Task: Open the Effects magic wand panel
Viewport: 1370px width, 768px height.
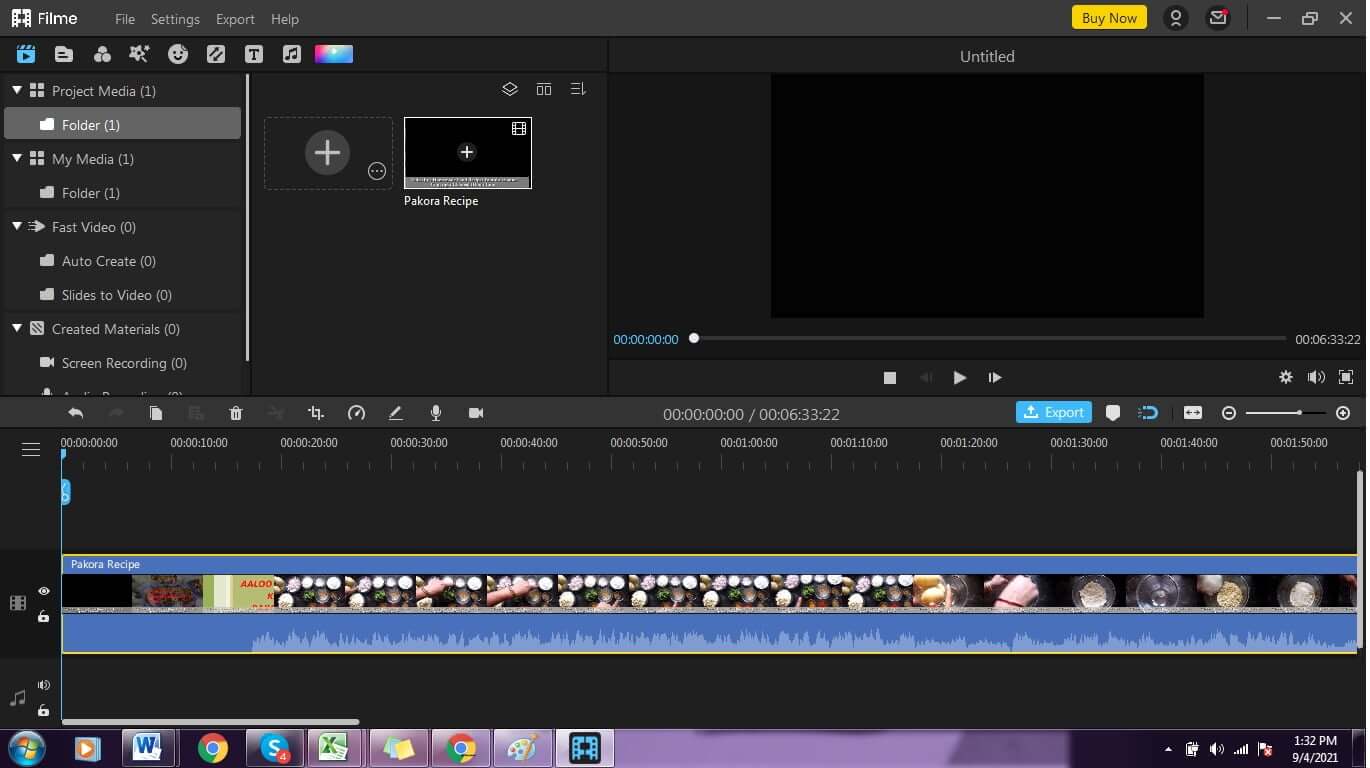Action: pos(140,54)
